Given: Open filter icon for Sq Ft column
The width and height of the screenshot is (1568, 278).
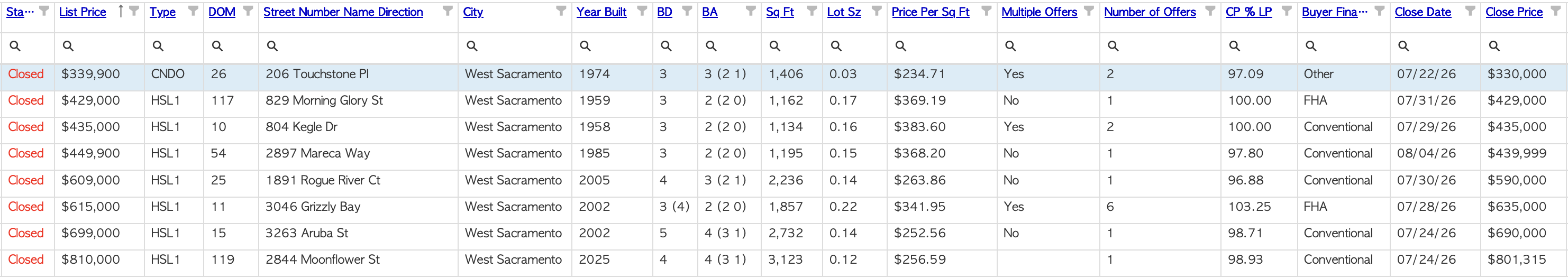Looking at the screenshot, I should coord(812,11).
